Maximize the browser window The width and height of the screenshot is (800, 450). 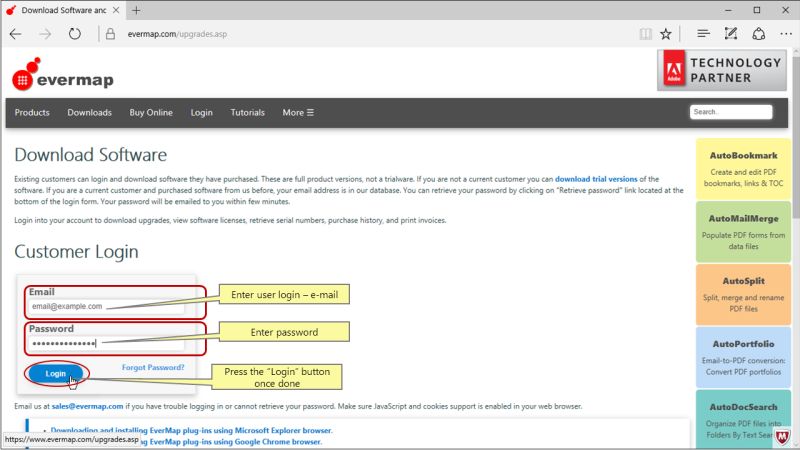[x=757, y=10]
